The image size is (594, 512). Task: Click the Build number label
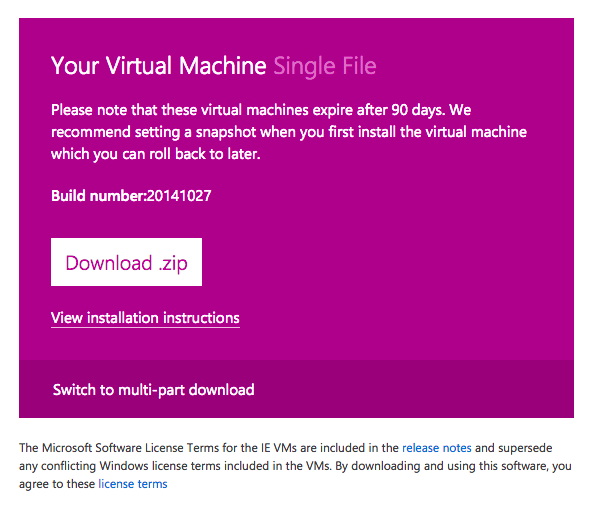98,196
